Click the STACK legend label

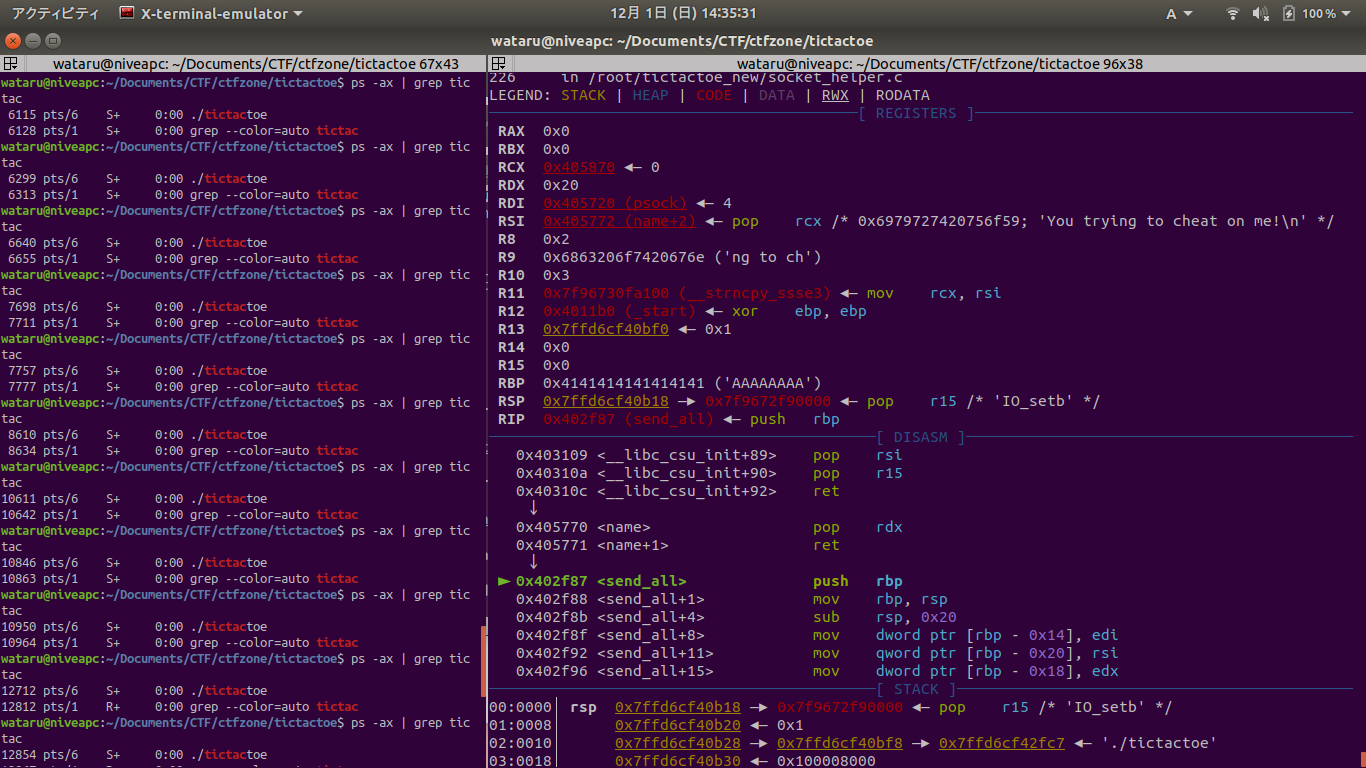(x=583, y=95)
